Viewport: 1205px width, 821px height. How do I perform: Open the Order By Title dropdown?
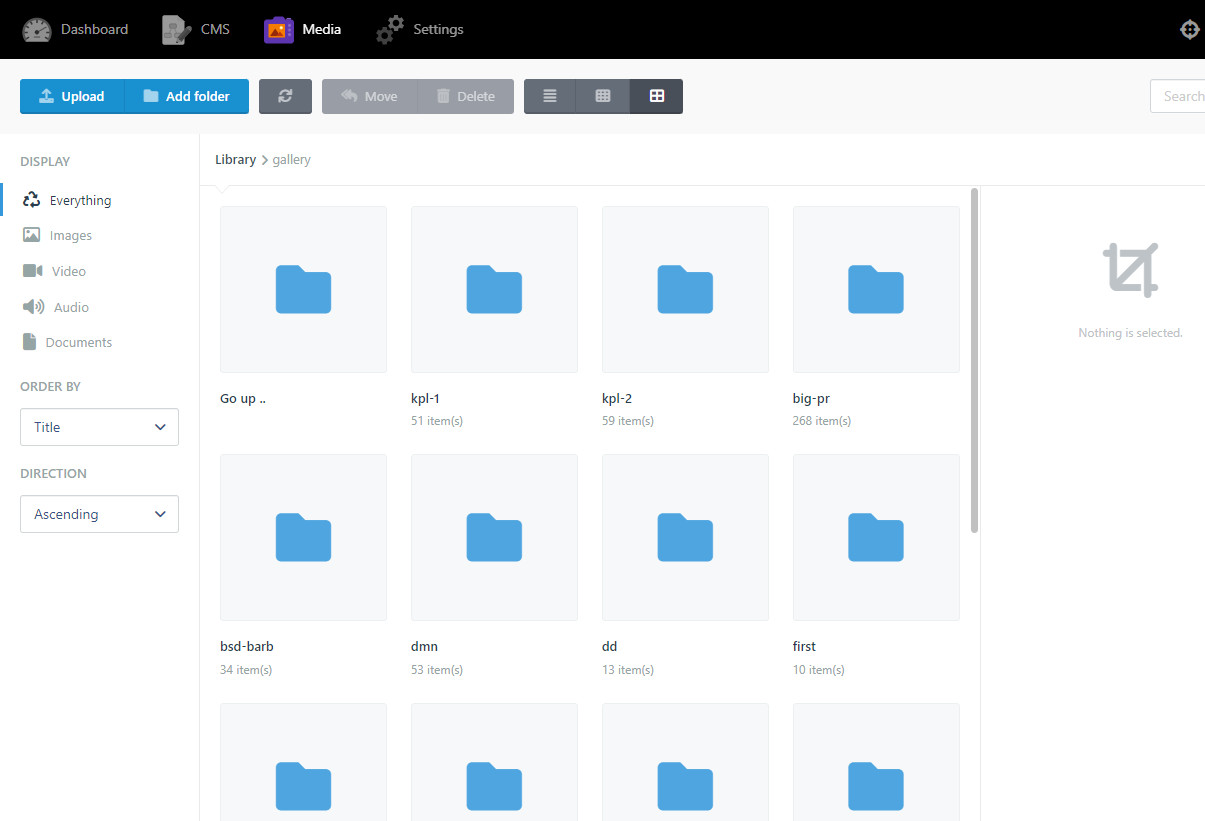coord(99,427)
